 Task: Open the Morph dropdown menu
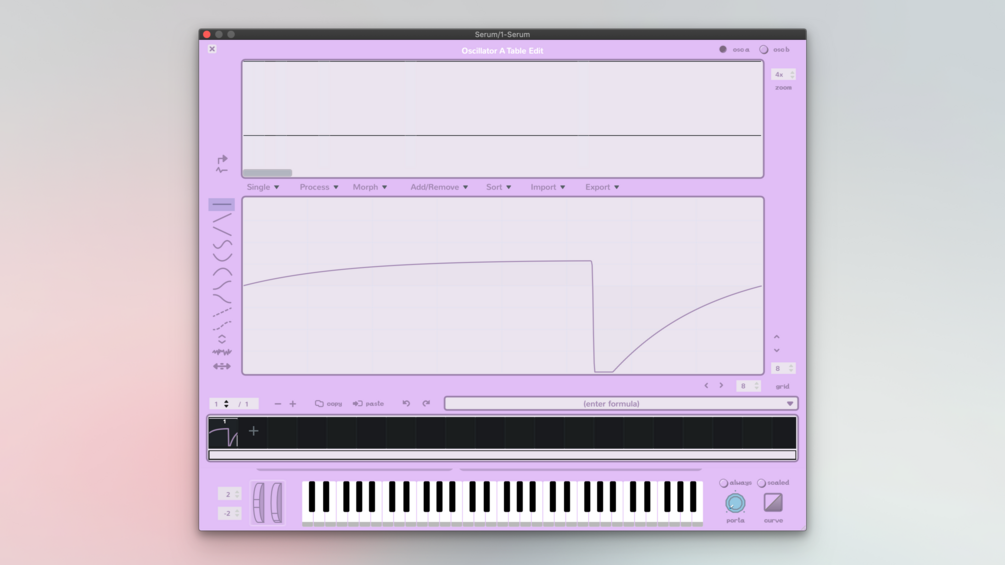point(370,187)
